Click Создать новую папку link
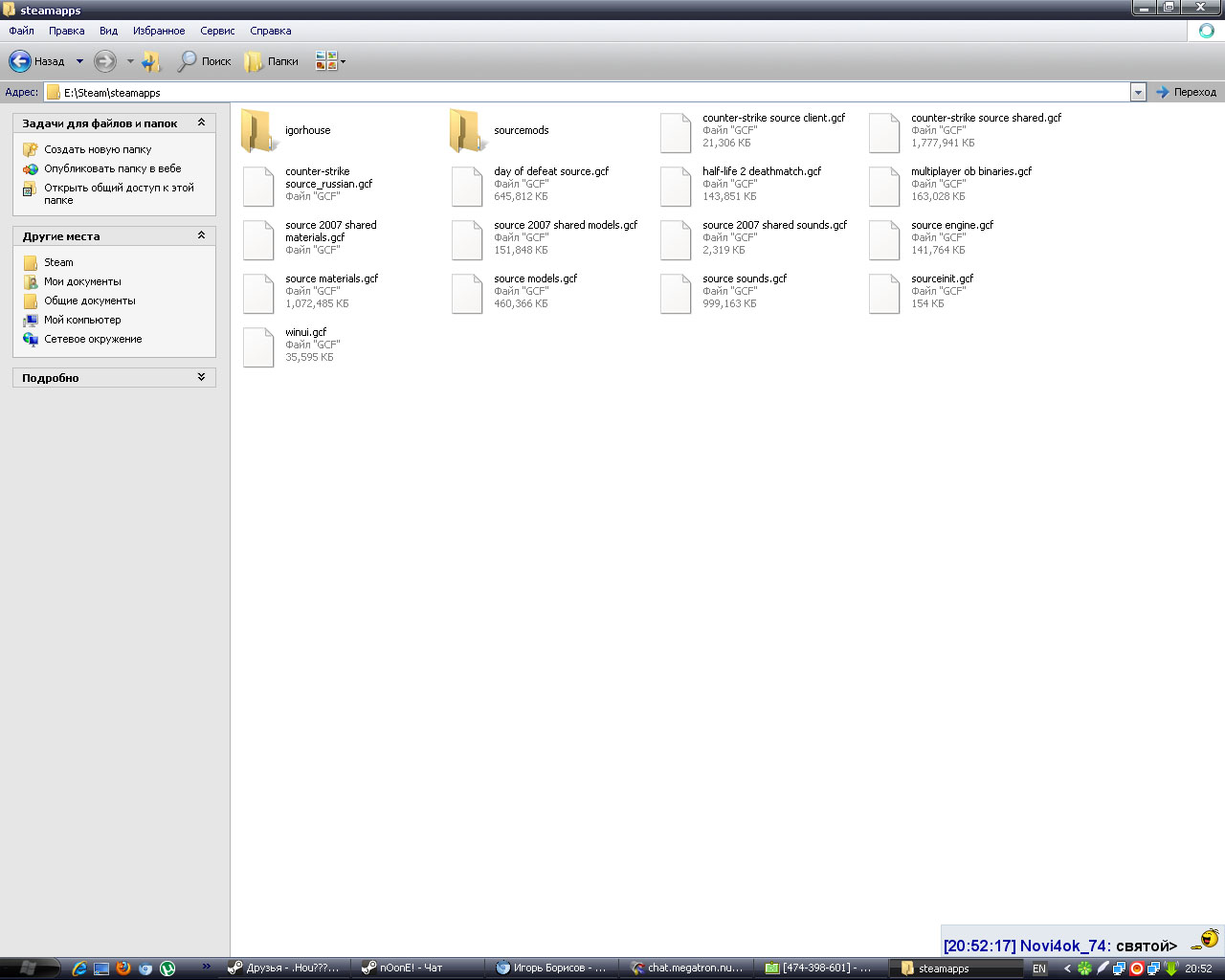 pos(98,149)
